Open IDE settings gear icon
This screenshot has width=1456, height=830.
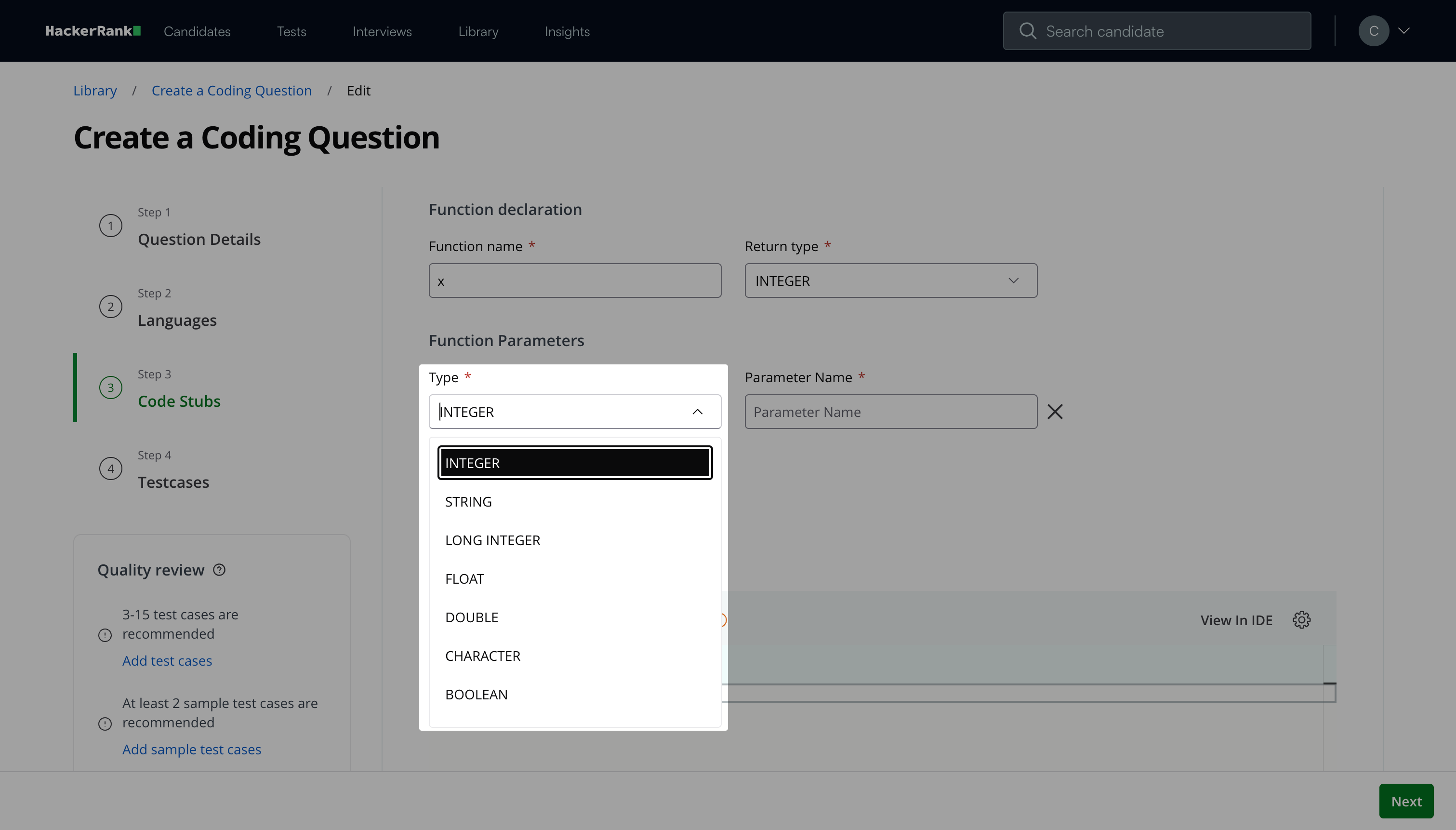[x=1301, y=620]
